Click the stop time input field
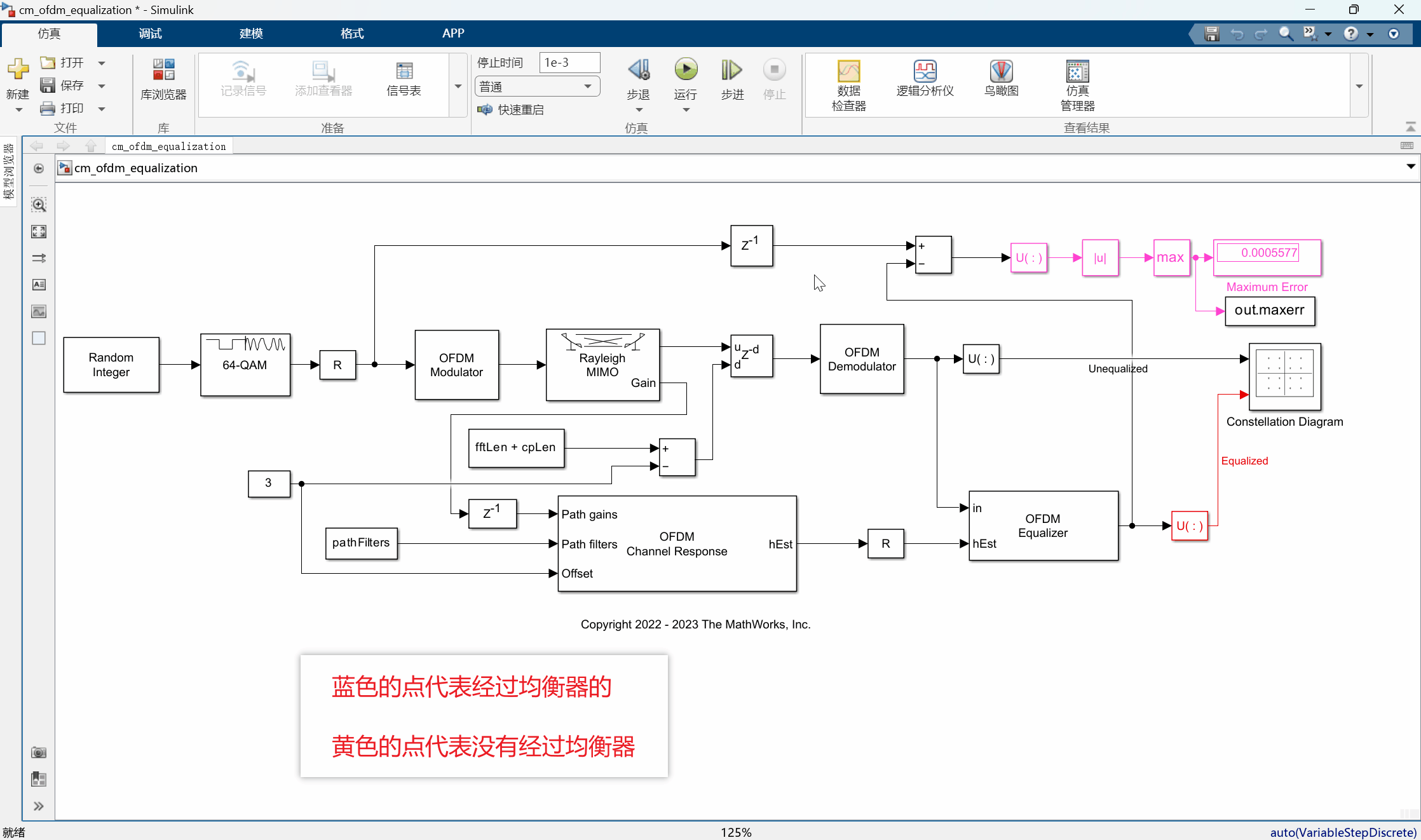This screenshot has height=840, width=1421. (569, 62)
